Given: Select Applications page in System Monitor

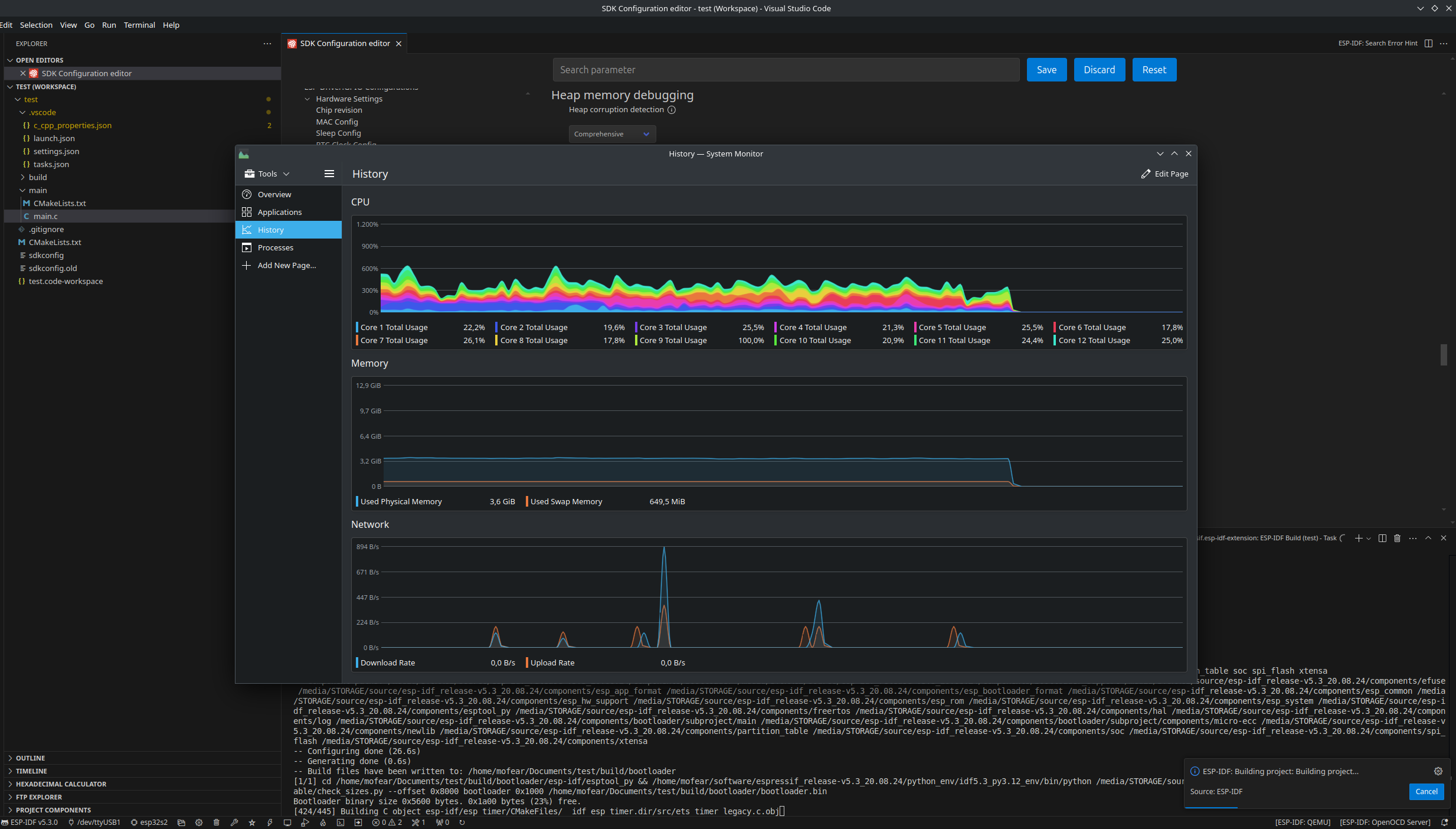Looking at the screenshot, I should (289, 212).
